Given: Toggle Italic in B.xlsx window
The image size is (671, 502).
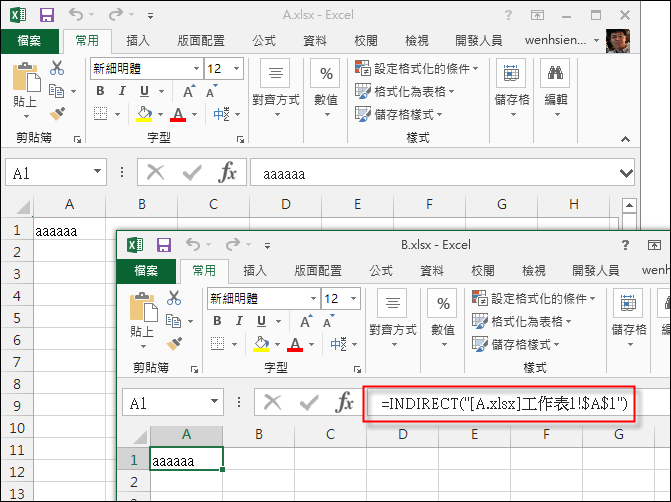Looking at the screenshot, I should point(239,321).
